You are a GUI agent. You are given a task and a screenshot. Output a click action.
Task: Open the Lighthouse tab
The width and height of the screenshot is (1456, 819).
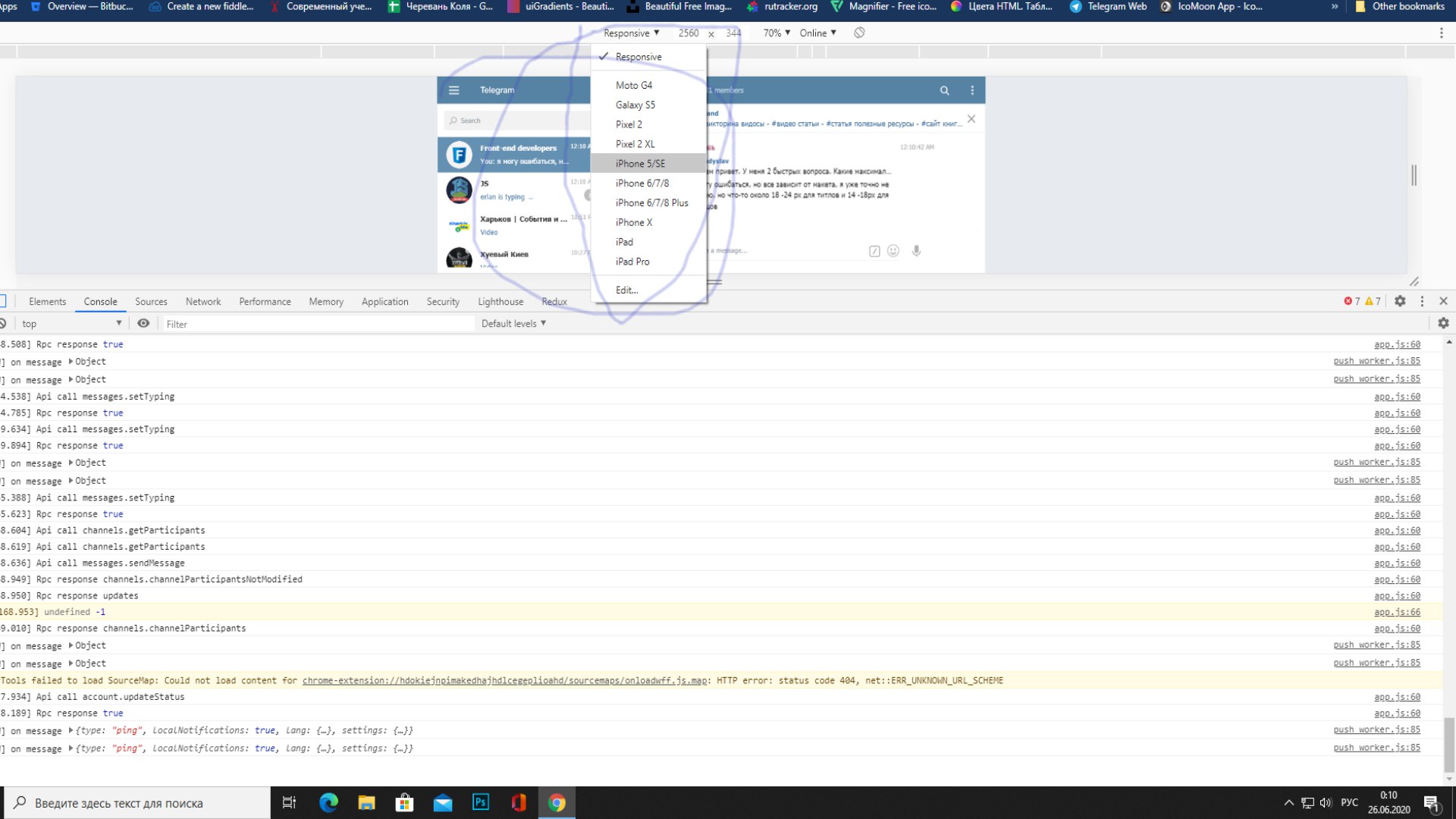tap(500, 301)
